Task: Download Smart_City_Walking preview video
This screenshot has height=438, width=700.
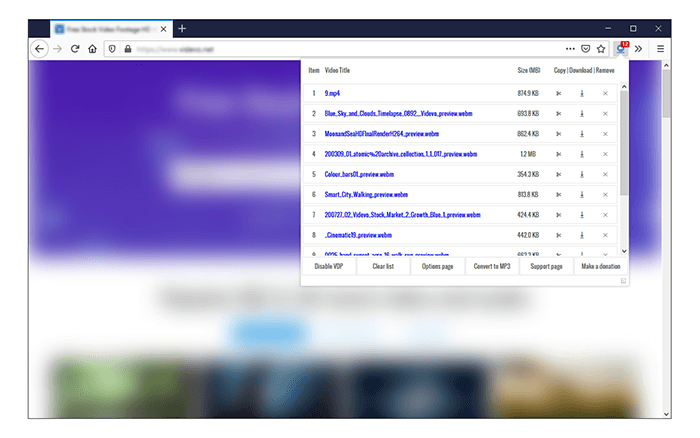Action: [582, 195]
